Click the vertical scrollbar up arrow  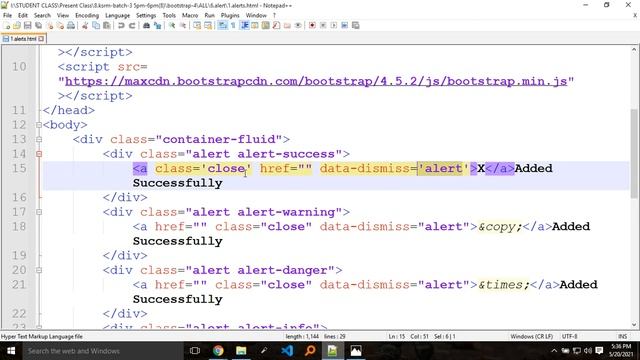tap(634, 50)
